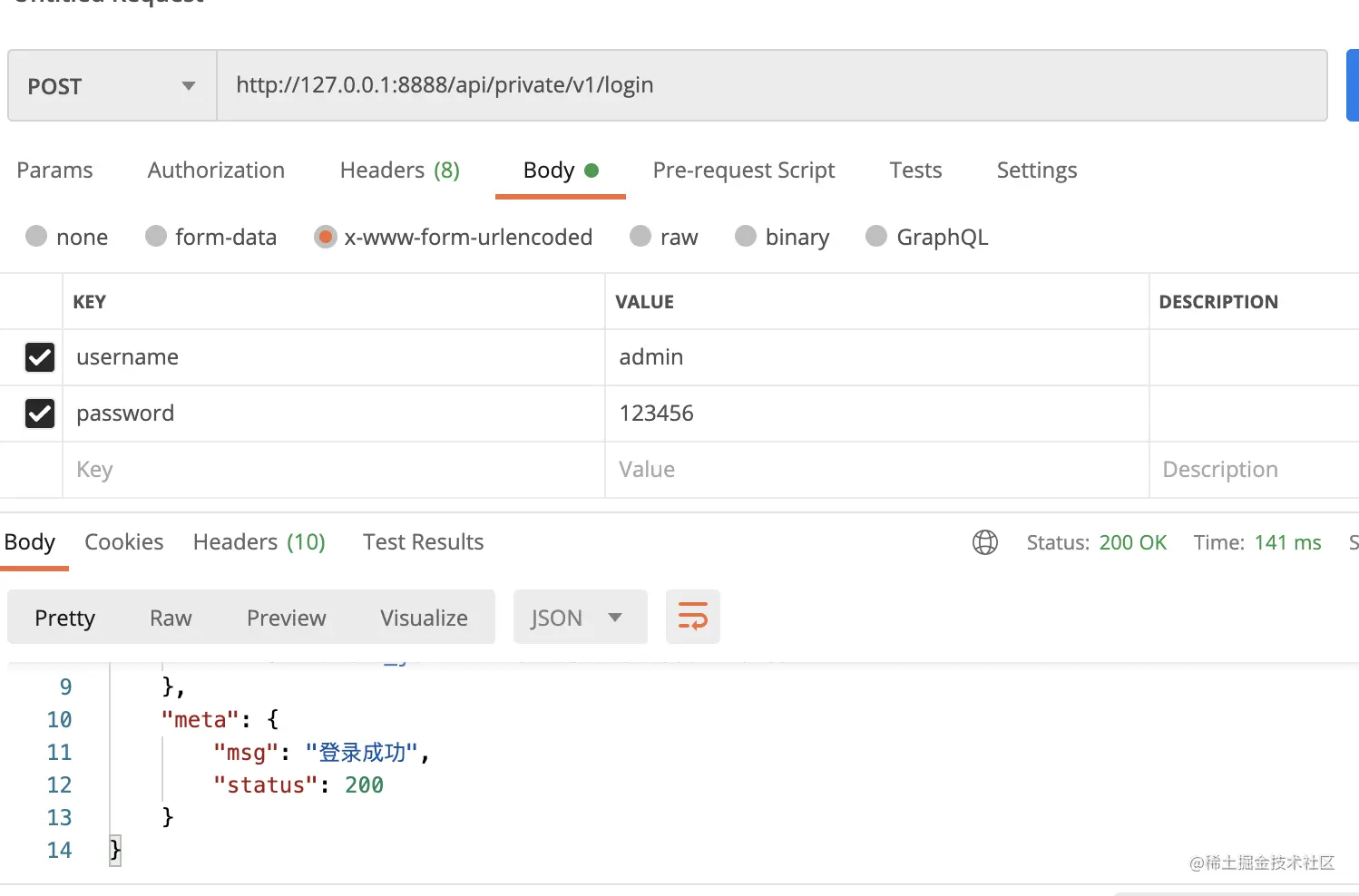The width and height of the screenshot is (1359, 896).
Task: Click the "meta" key in response
Action: [x=200, y=720]
